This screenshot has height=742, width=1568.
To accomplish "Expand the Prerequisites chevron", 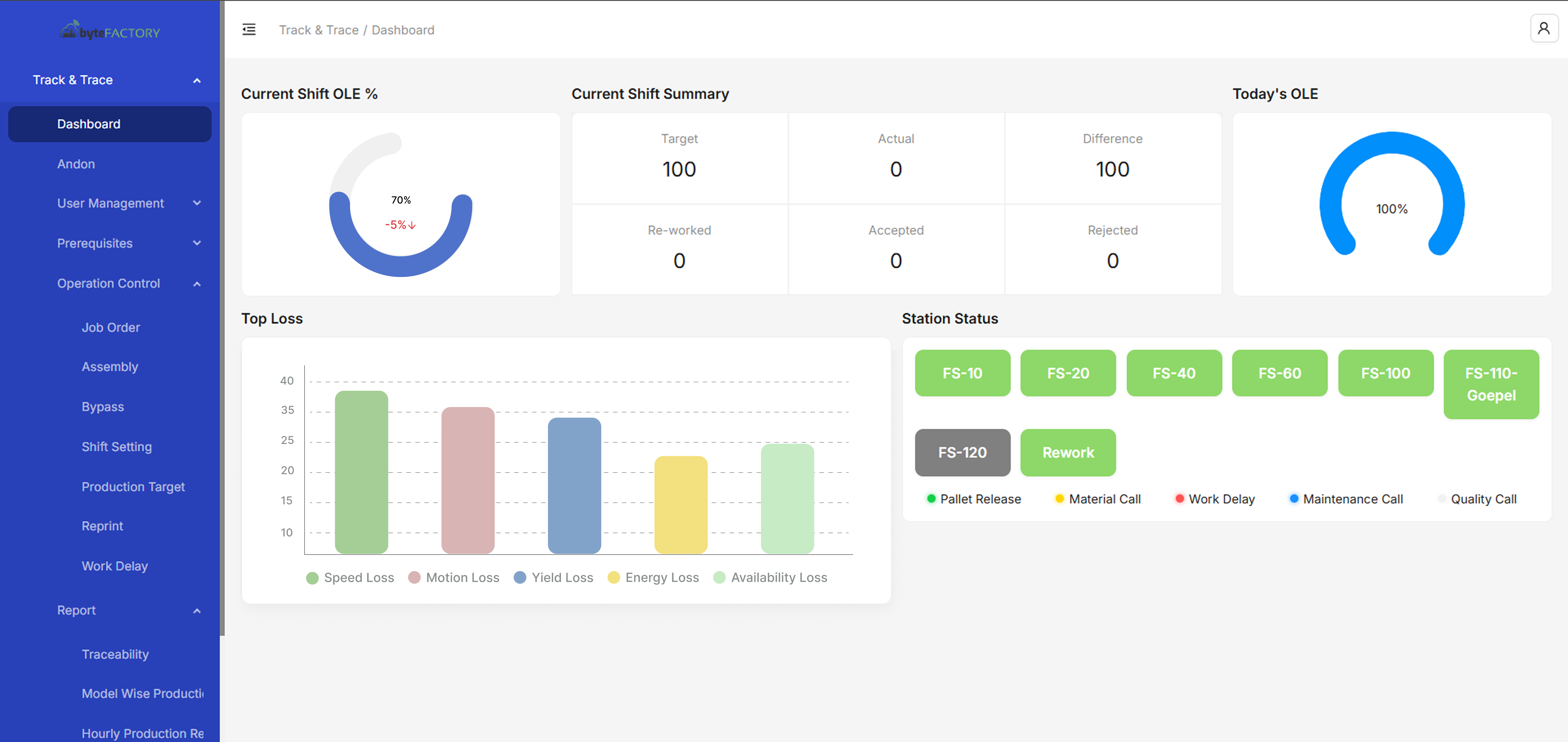I will click(197, 244).
